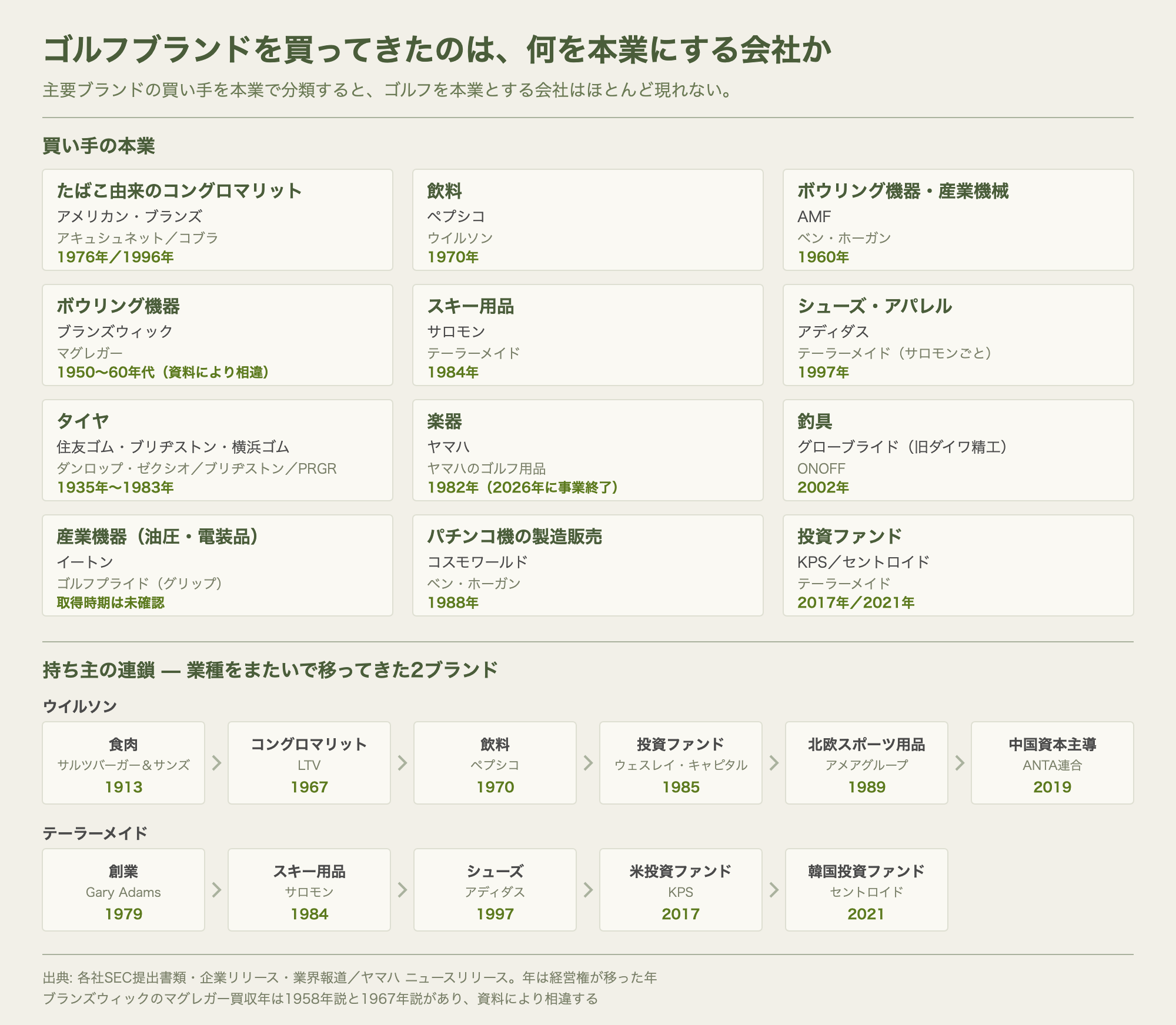1176x1025 pixels.
Task: Click KPS／セントロイド text
Action: [863, 562]
